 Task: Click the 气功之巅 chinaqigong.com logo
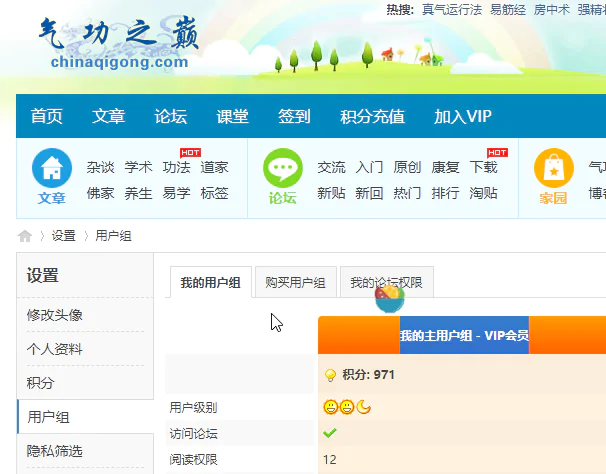pyautogui.click(x=119, y=43)
